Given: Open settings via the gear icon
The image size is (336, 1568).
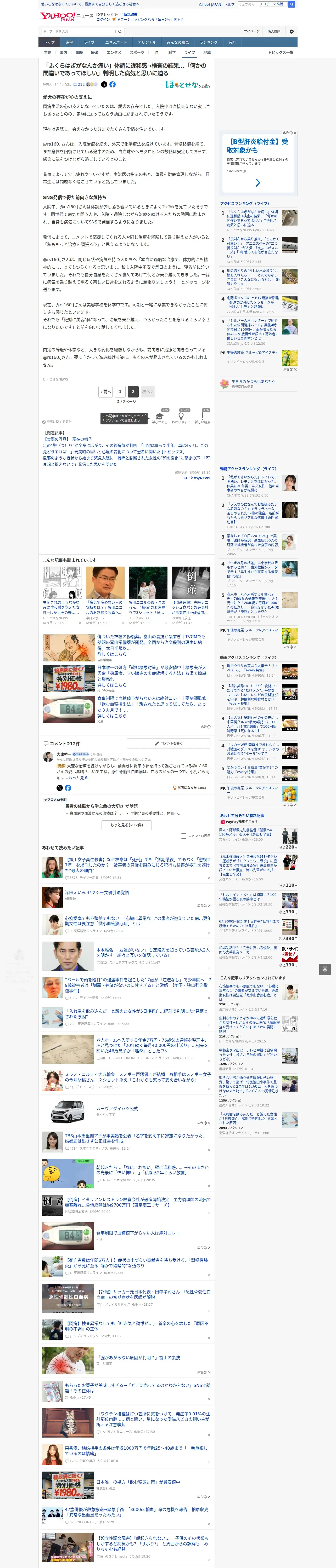Looking at the screenshot, I should point(292,32).
